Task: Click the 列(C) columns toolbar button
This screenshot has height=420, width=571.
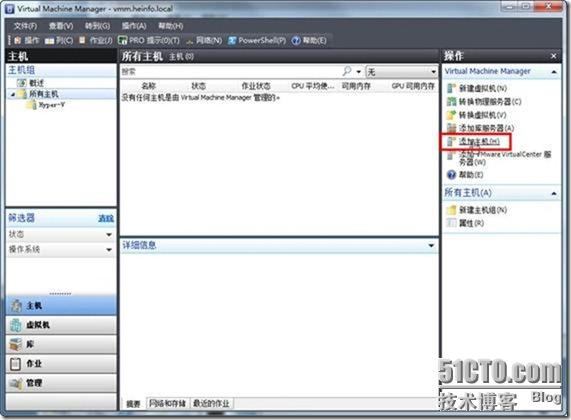Action: [59, 40]
